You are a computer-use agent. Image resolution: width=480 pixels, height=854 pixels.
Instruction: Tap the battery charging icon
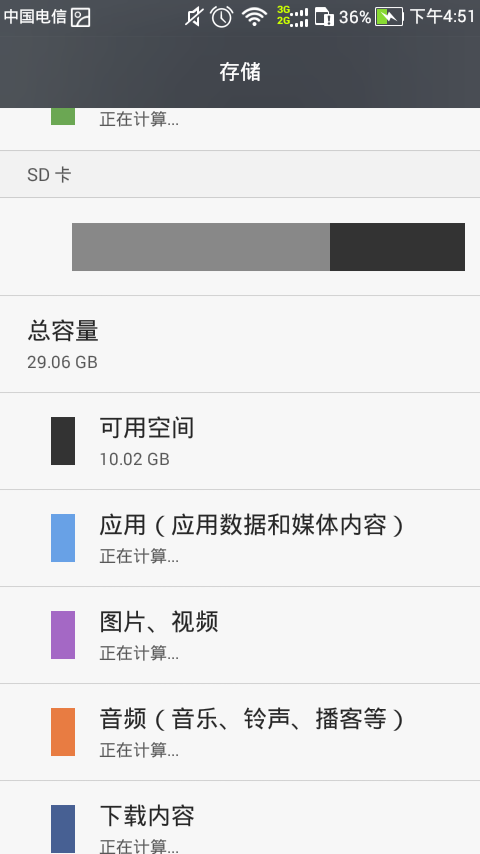coord(389,17)
